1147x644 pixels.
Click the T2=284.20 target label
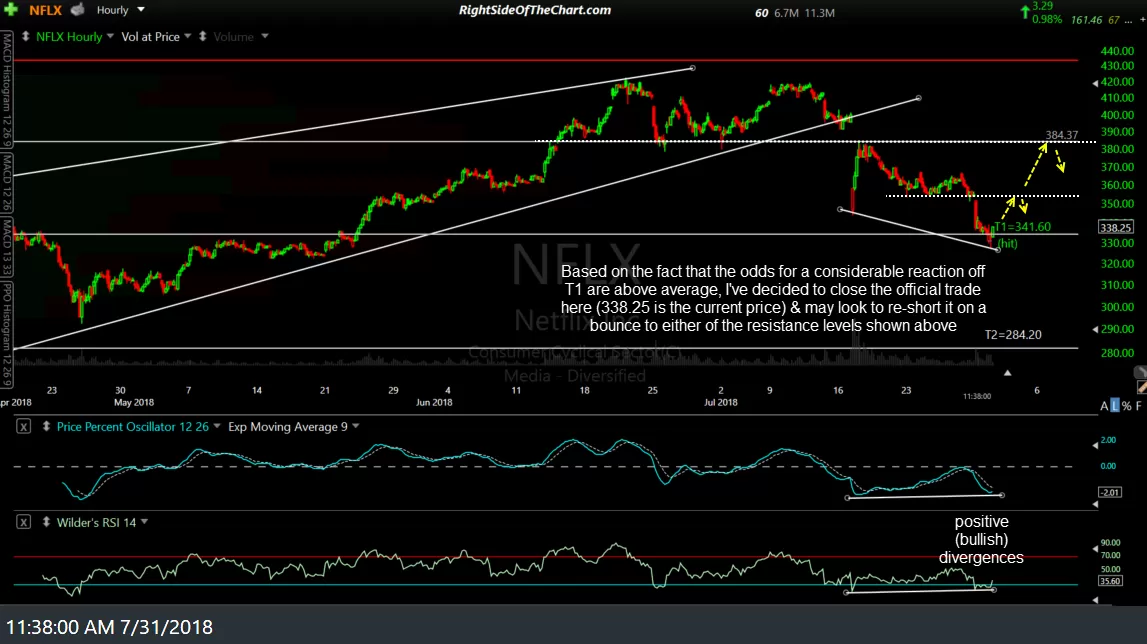(x=1012, y=334)
